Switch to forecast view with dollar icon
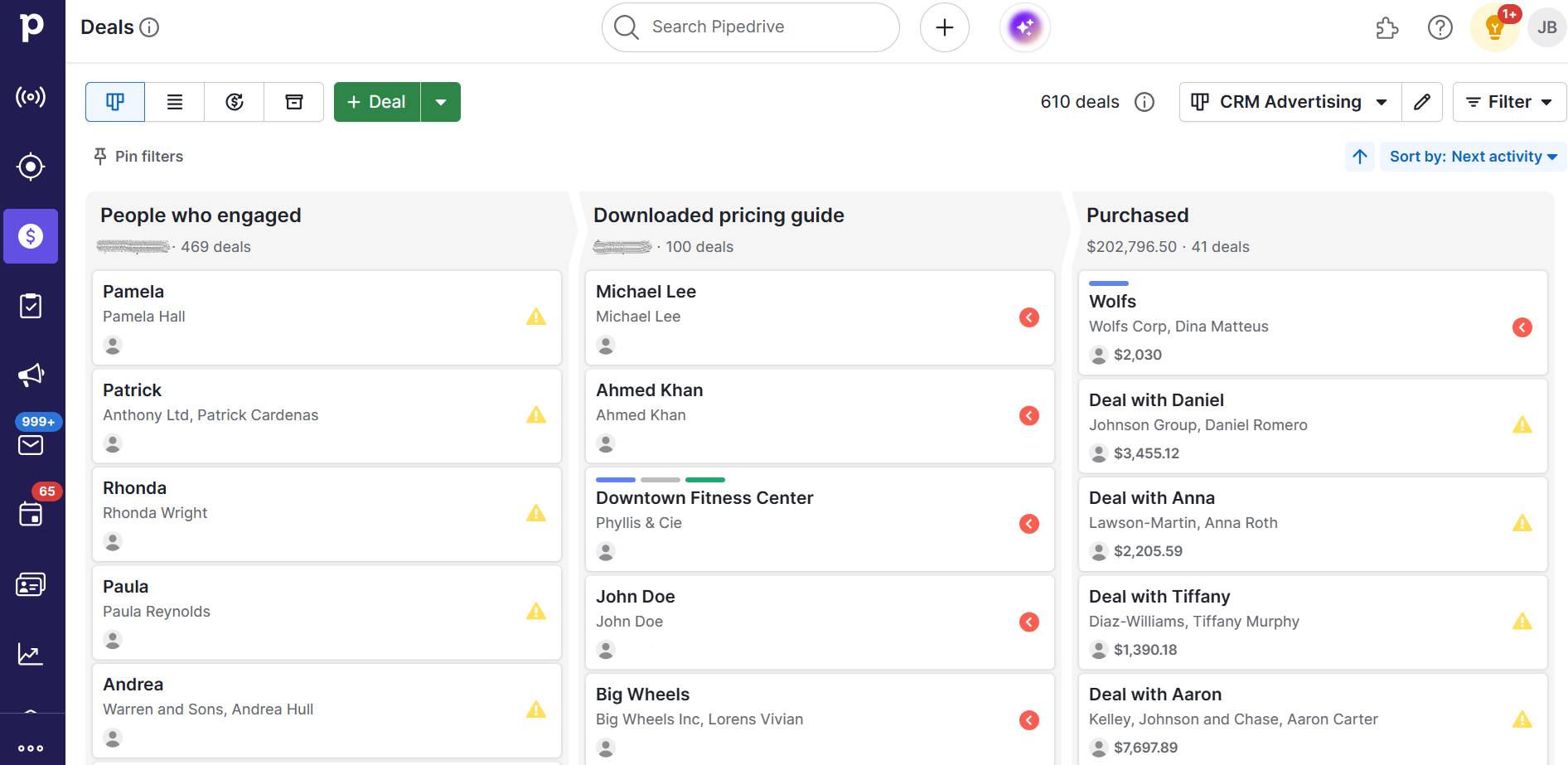This screenshot has width=1568, height=765. [x=234, y=101]
